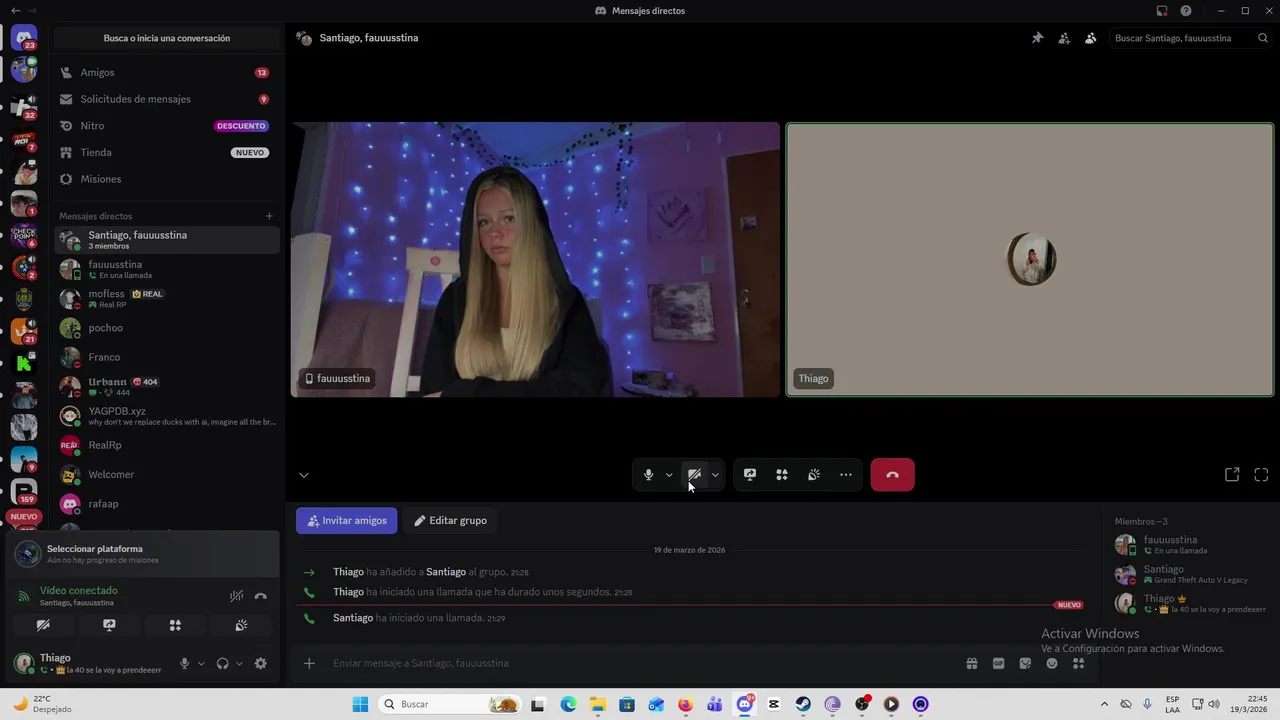Image resolution: width=1280 pixels, height=720 pixels.
Task: Toggle member list visibility
Action: pyautogui.click(x=1090, y=38)
